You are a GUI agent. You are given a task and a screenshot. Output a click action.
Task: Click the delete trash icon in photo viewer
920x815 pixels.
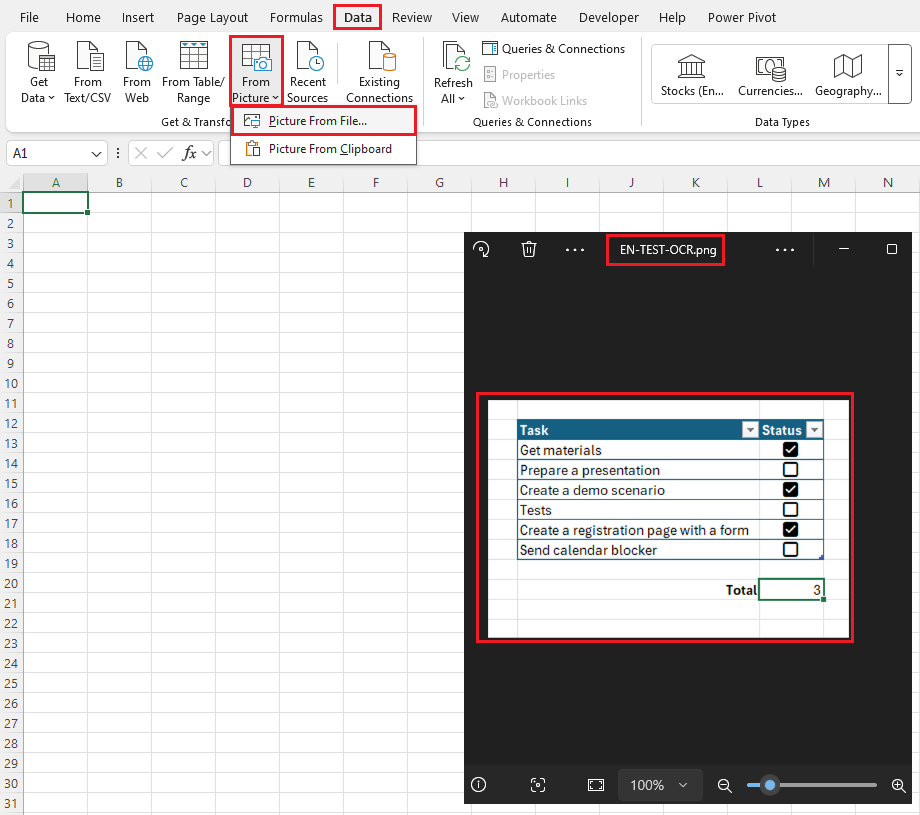[529, 250]
